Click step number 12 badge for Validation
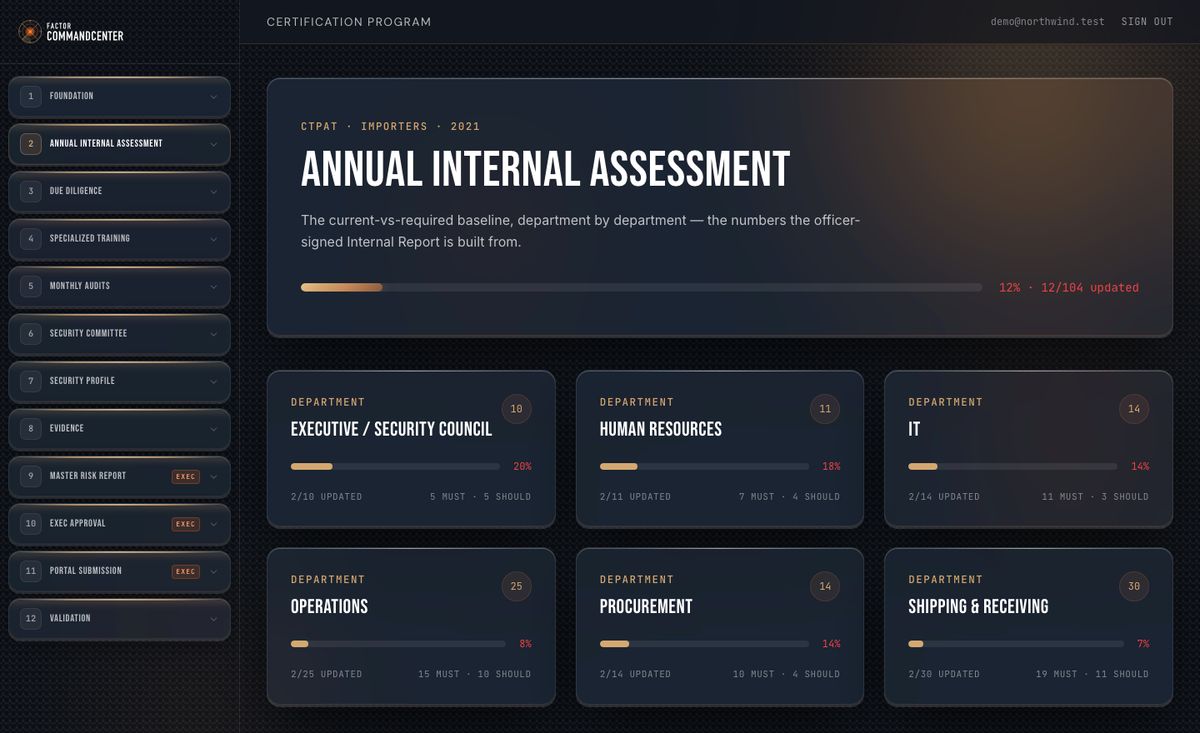1200x733 pixels. pos(31,619)
